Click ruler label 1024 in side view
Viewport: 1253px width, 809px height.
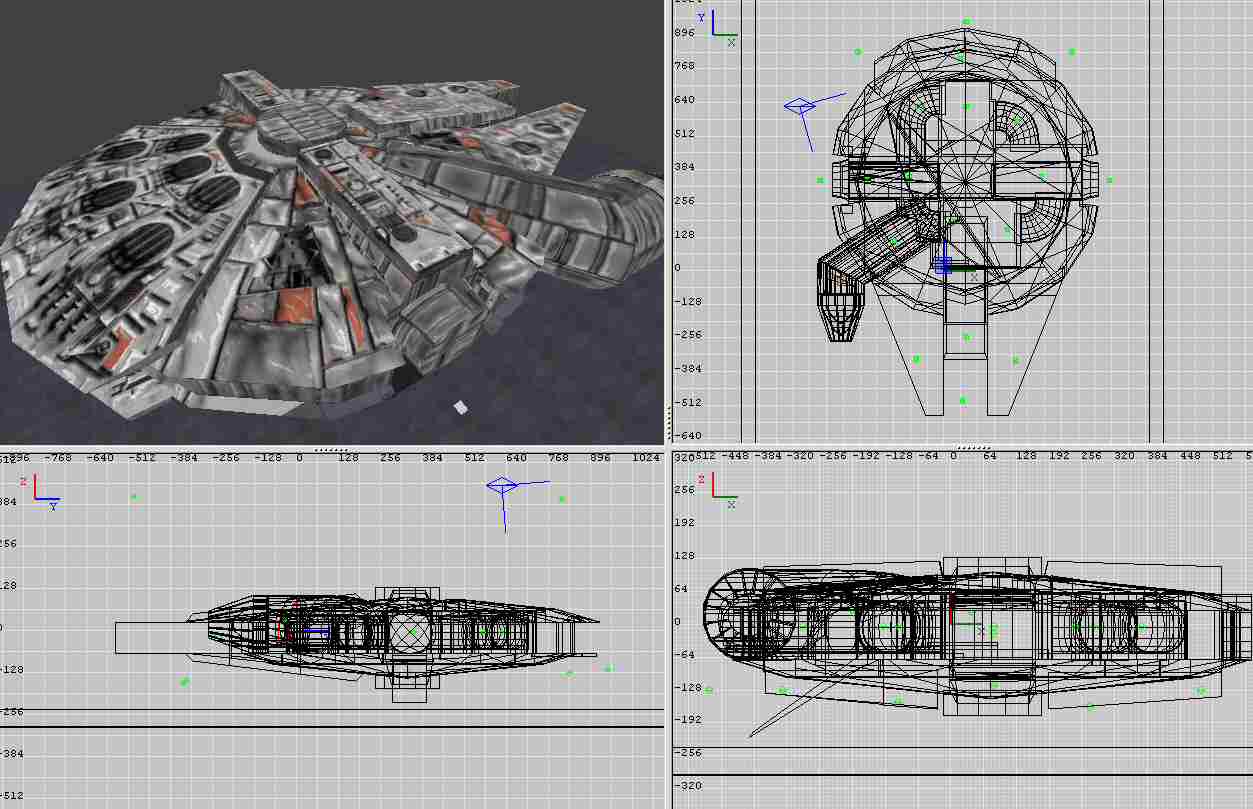coord(647,457)
